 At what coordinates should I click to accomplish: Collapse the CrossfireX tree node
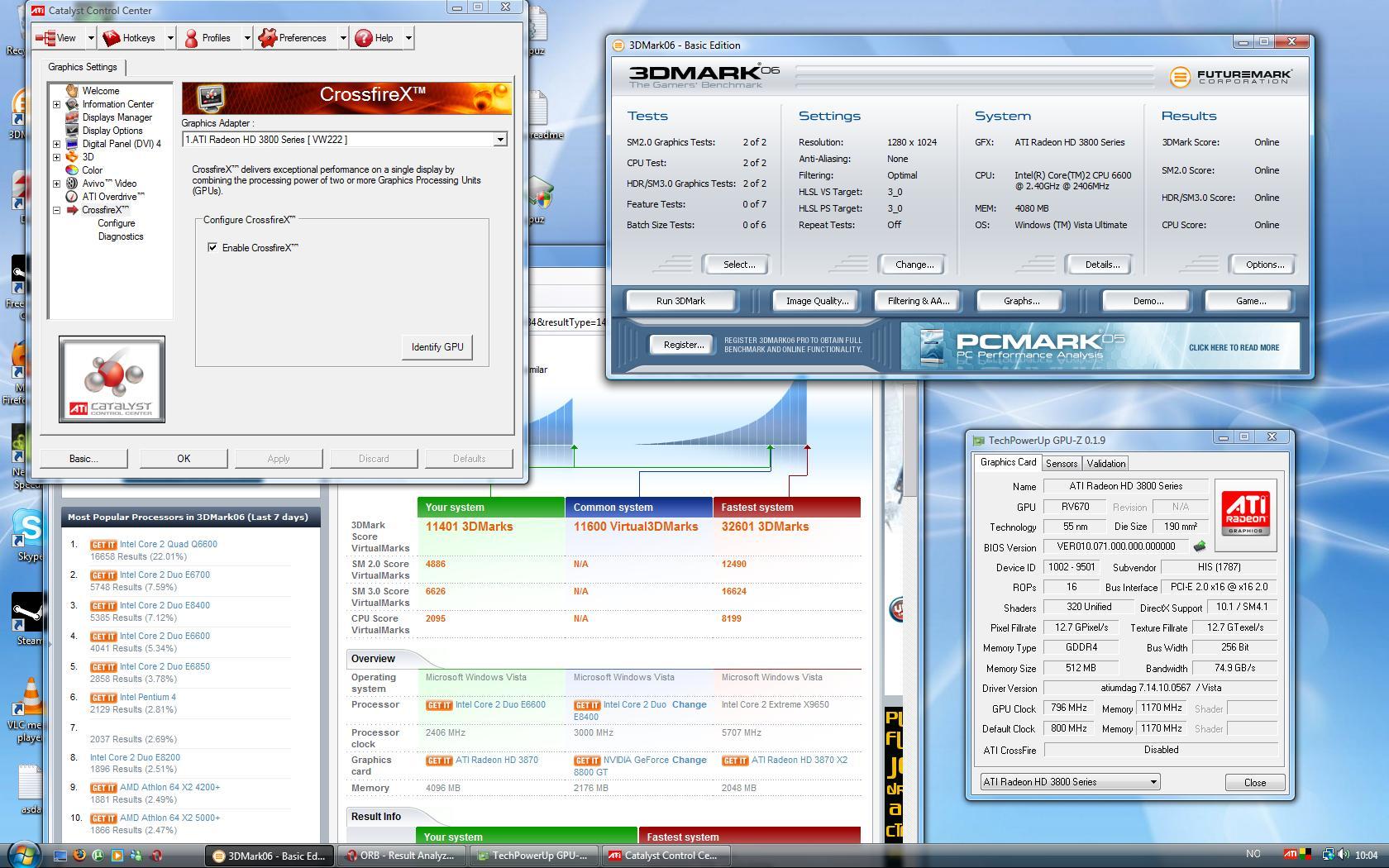coord(56,210)
